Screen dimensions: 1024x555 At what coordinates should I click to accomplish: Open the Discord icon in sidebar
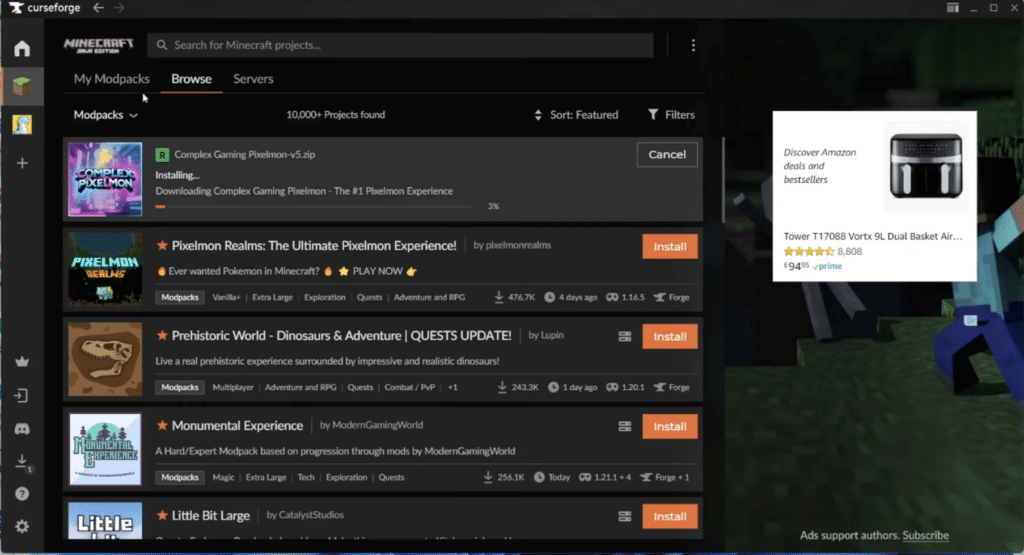click(22, 429)
